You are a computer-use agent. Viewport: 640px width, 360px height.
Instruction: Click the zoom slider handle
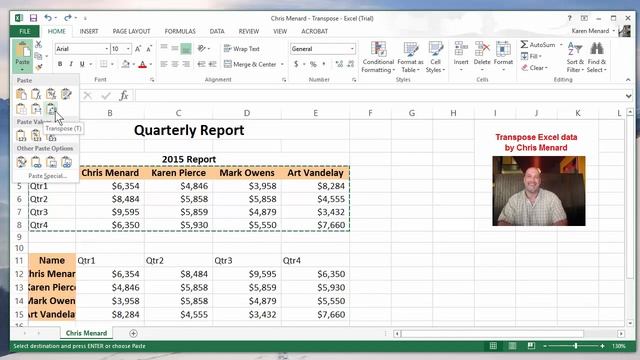pyautogui.click(x=576, y=346)
